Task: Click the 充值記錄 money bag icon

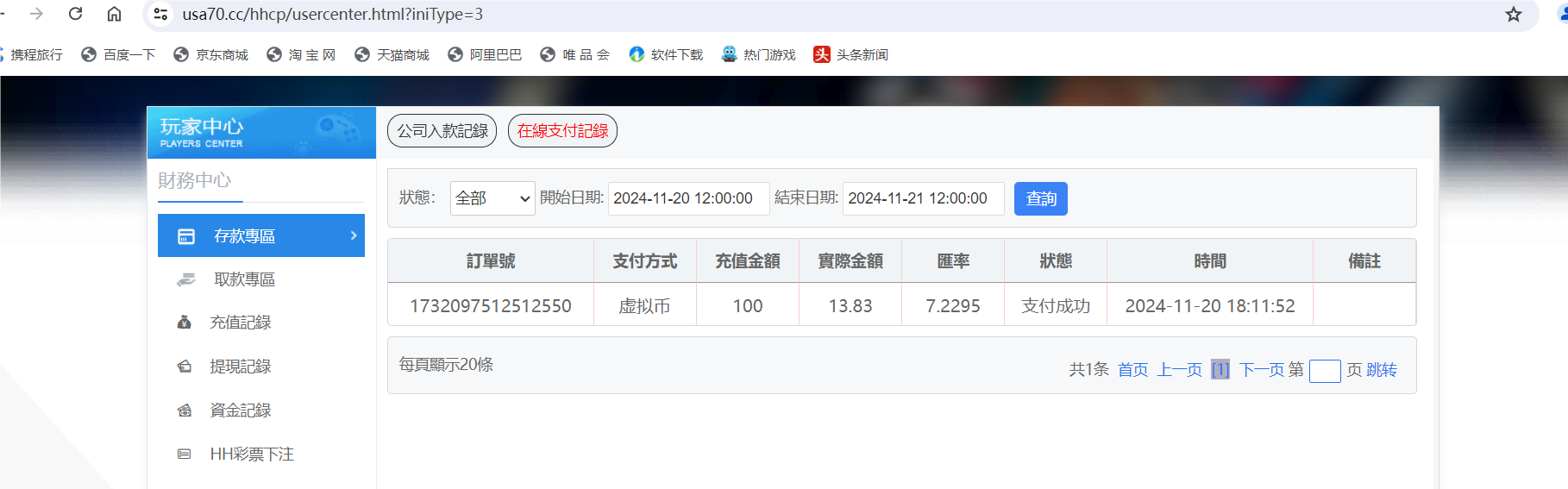Action: tap(184, 323)
